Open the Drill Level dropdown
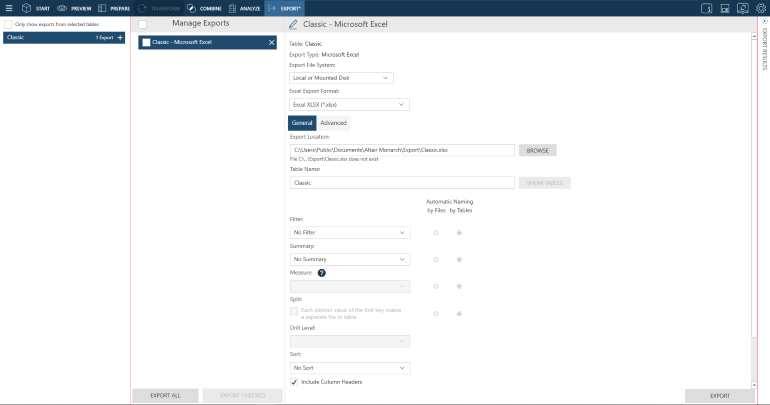The width and height of the screenshot is (770, 405). pos(350,341)
